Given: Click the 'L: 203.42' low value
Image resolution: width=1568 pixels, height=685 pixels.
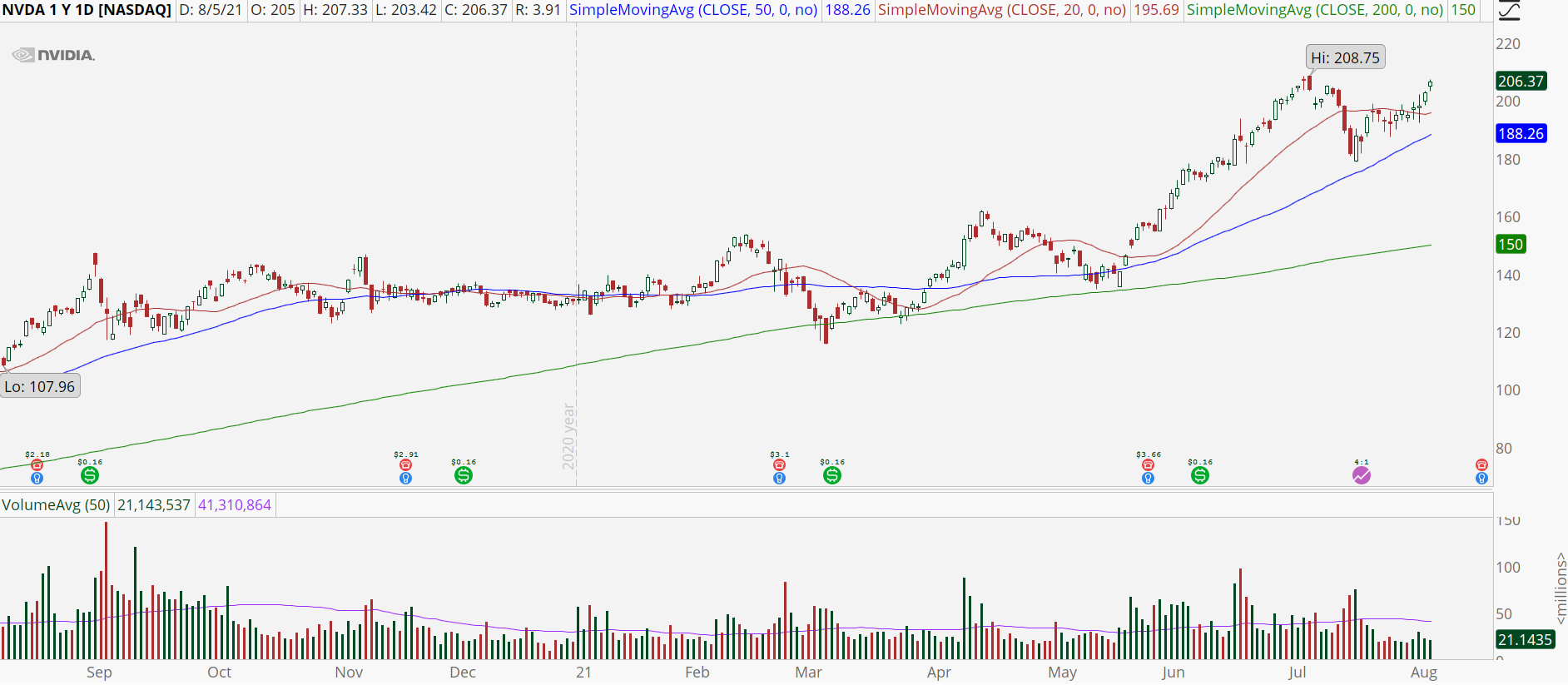Looking at the screenshot, I should tap(405, 10).
